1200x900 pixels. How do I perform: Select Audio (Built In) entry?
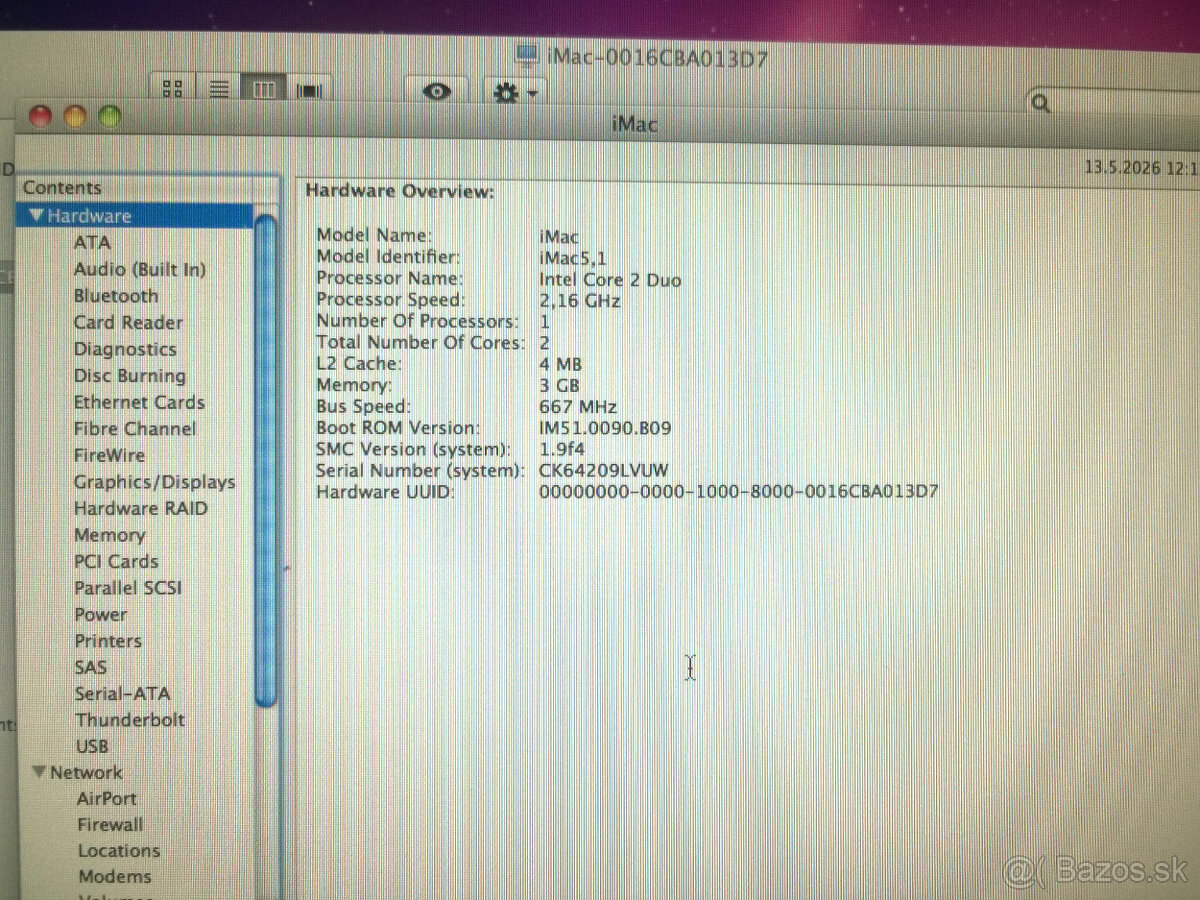139,269
